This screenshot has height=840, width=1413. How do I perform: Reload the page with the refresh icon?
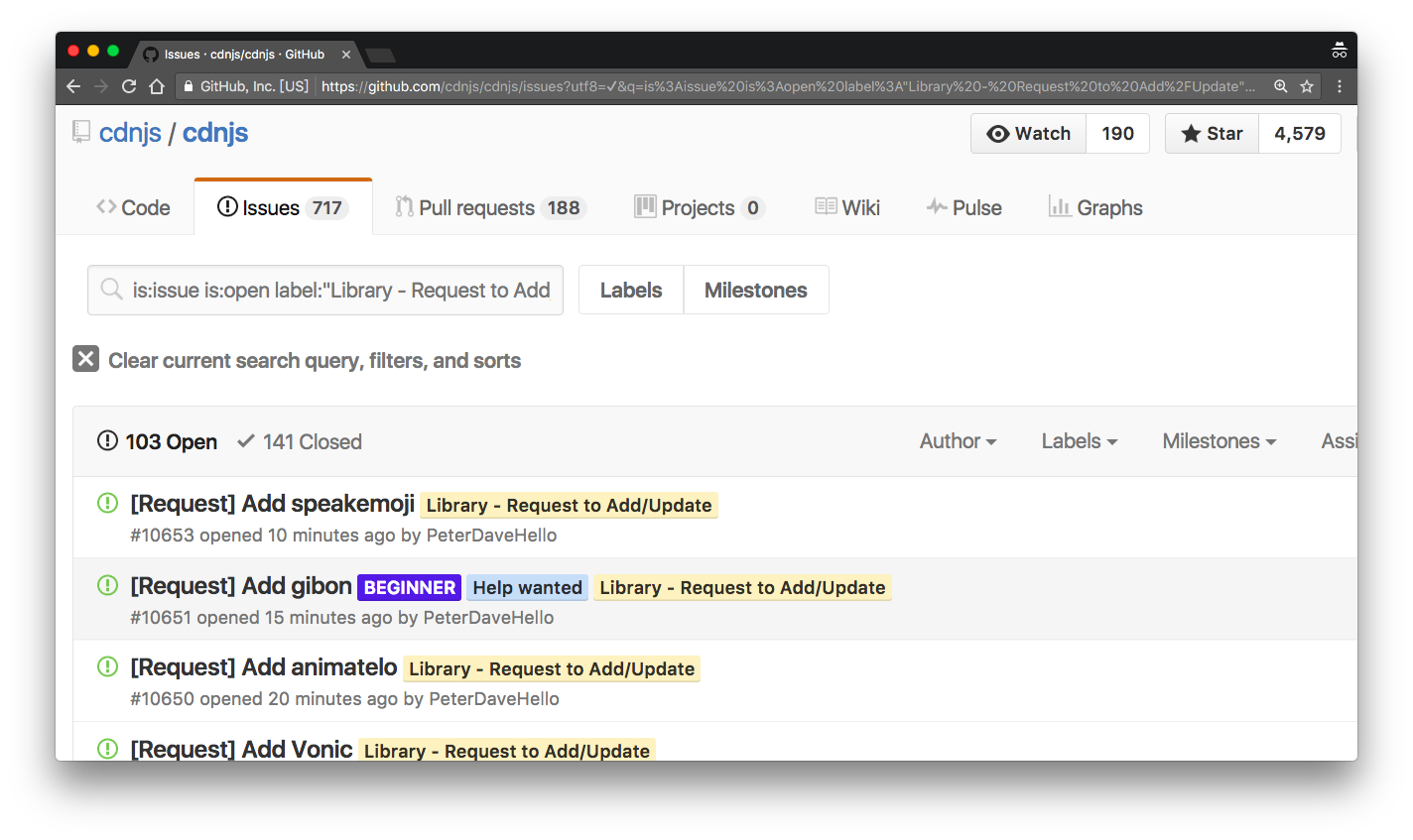129,86
